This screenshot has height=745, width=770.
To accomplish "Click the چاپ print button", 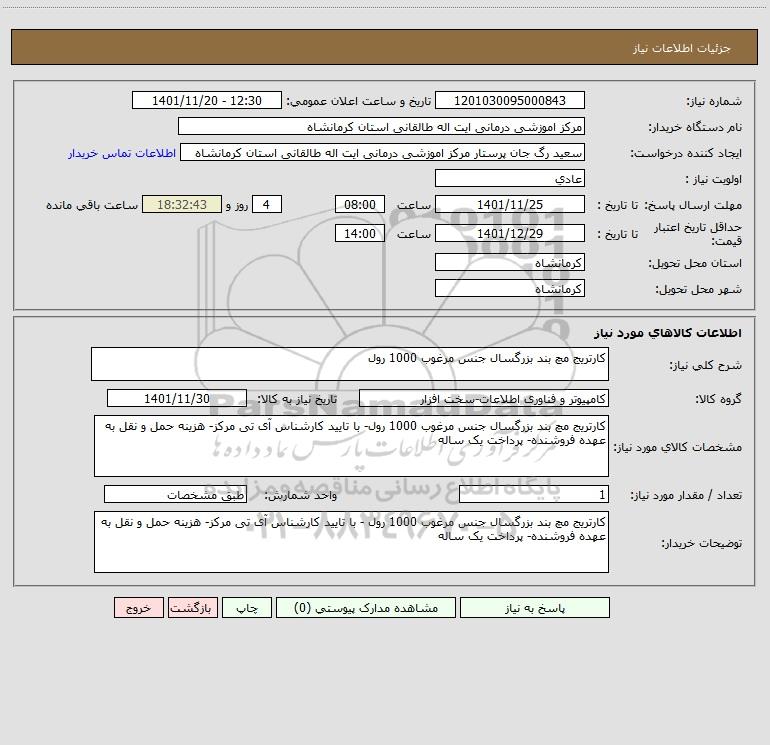I will pyautogui.click(x=247, y=607).
